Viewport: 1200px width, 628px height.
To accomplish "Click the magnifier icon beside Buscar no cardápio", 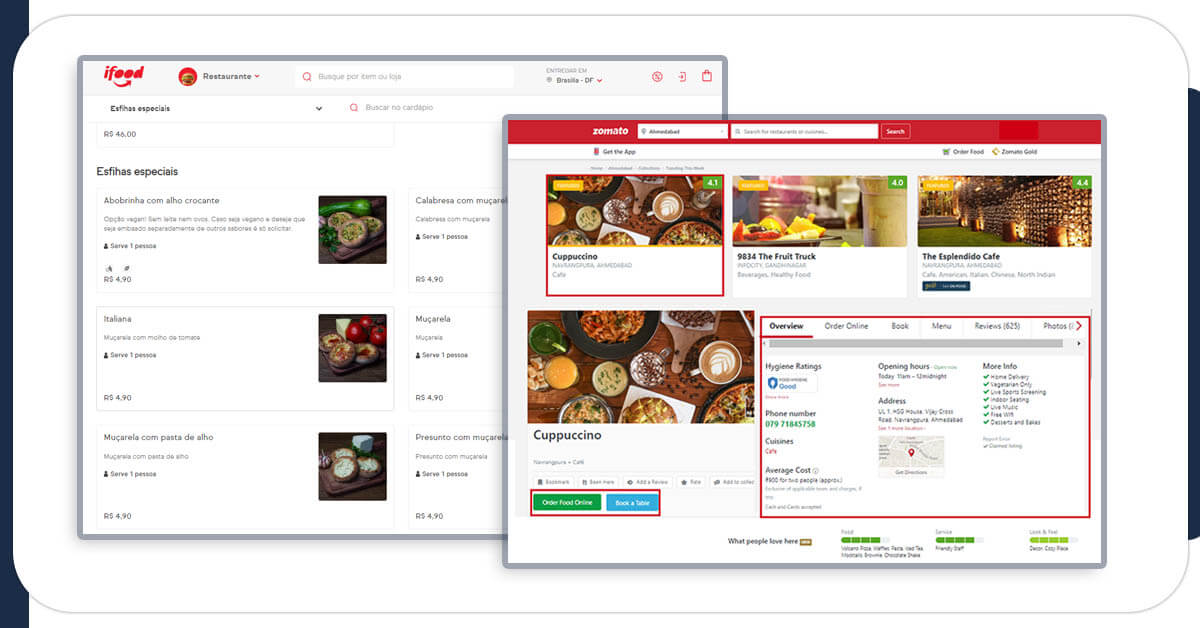I will [353, 107].
